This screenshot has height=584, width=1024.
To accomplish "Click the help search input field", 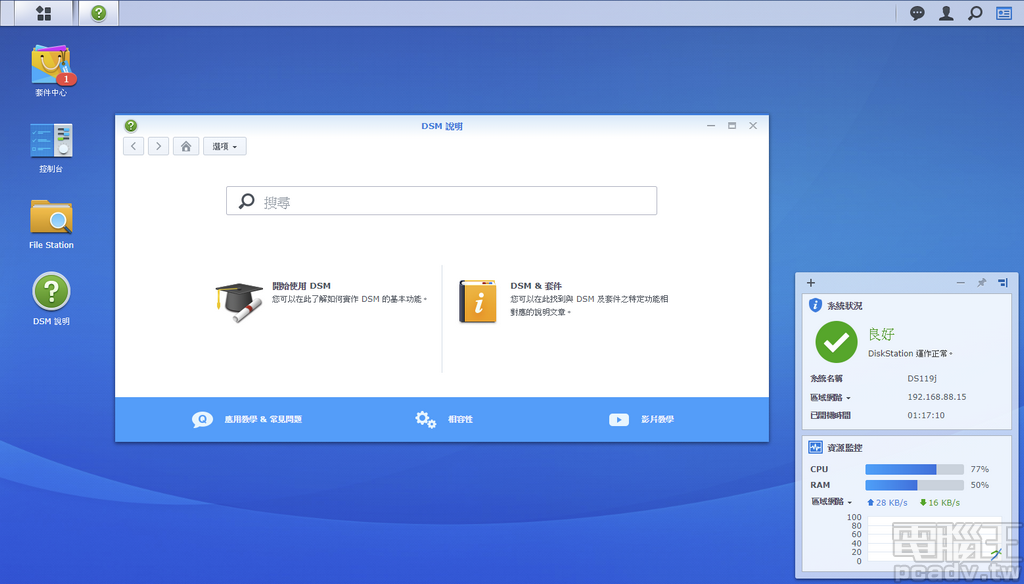I will tap(441, 201).
